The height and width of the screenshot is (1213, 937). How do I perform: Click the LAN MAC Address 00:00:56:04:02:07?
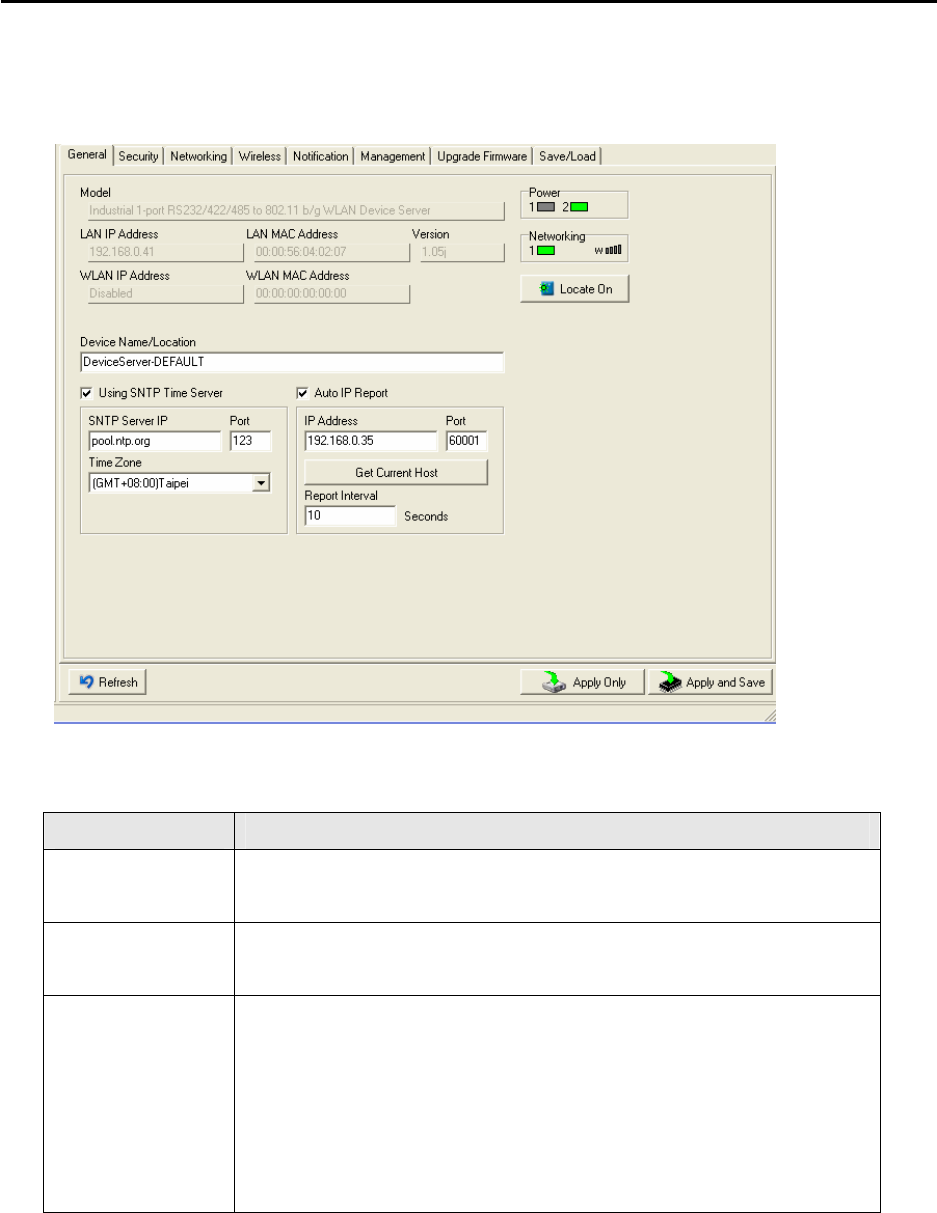click(x=332, y=253)
